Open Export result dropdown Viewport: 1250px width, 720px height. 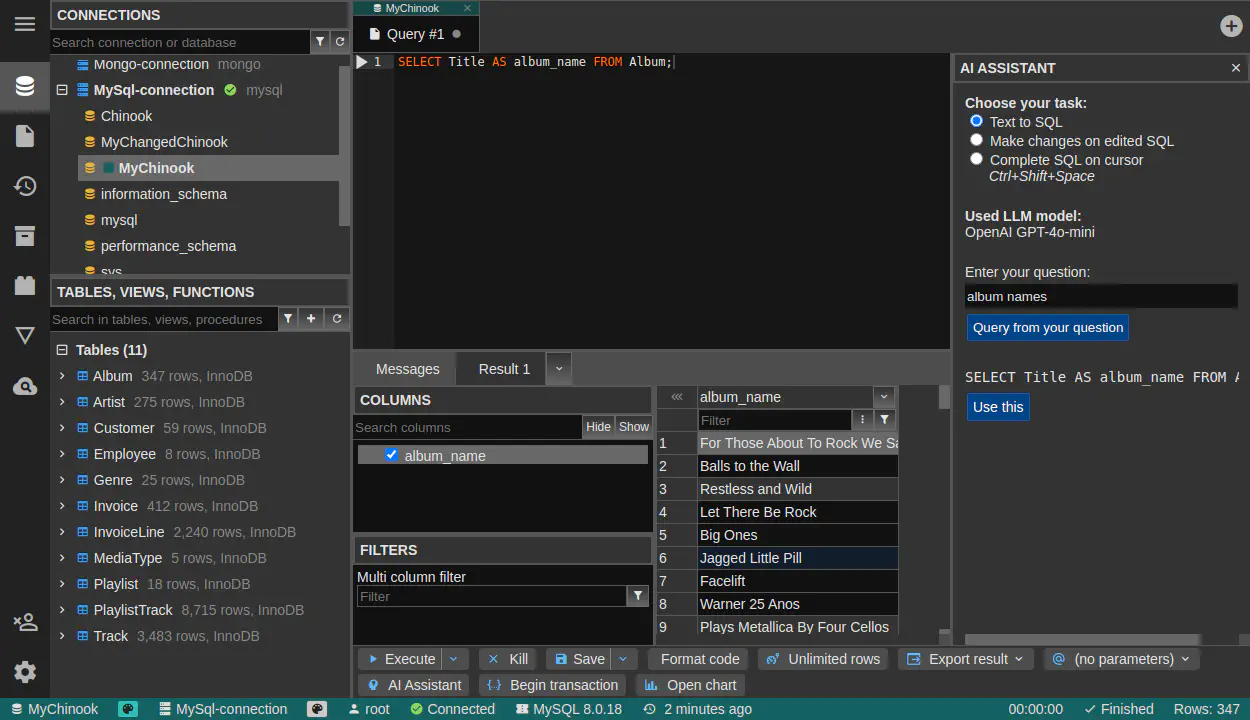(x=965, y=659)
